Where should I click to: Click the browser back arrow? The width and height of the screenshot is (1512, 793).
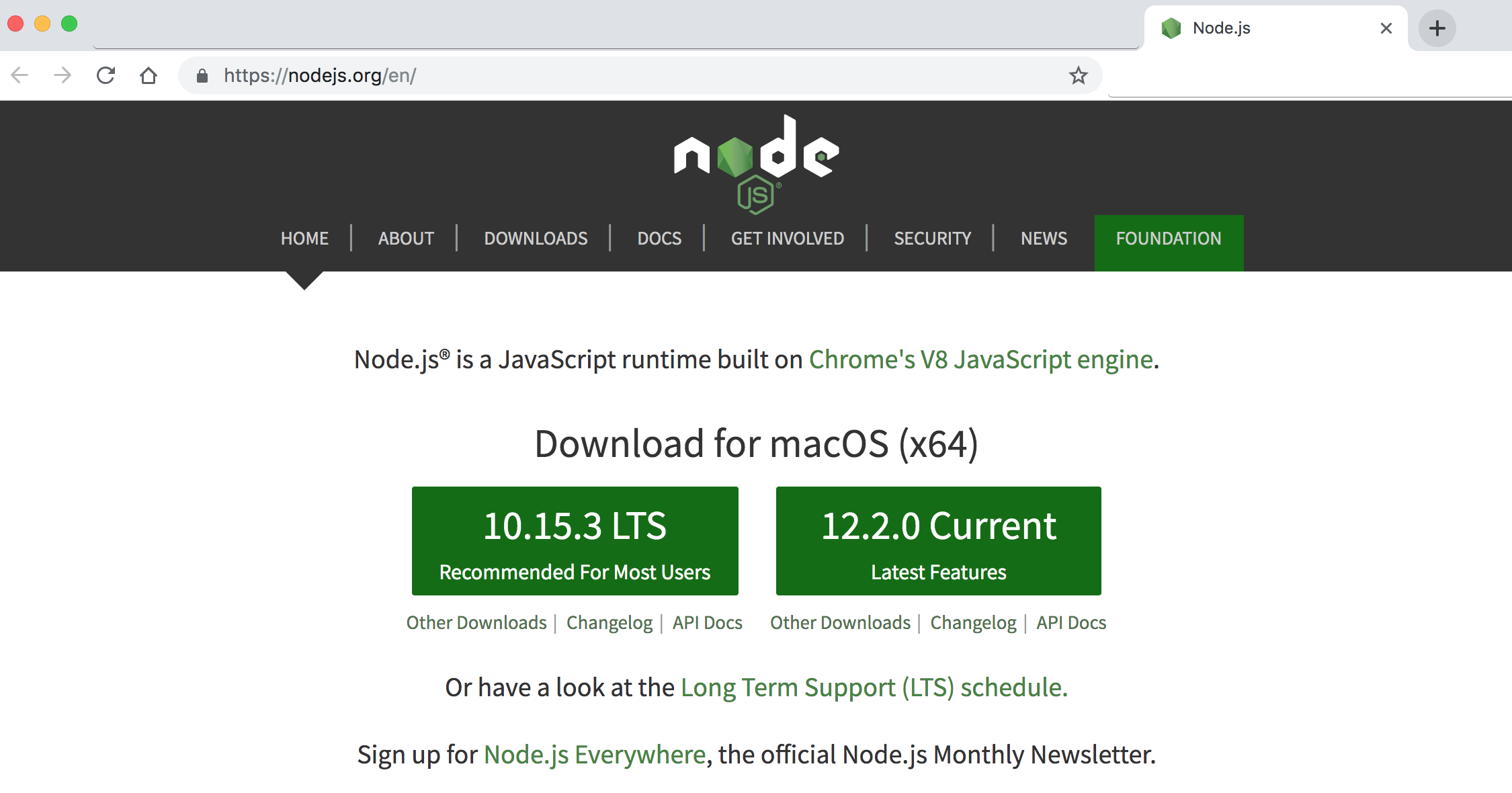tap(20, 75)
